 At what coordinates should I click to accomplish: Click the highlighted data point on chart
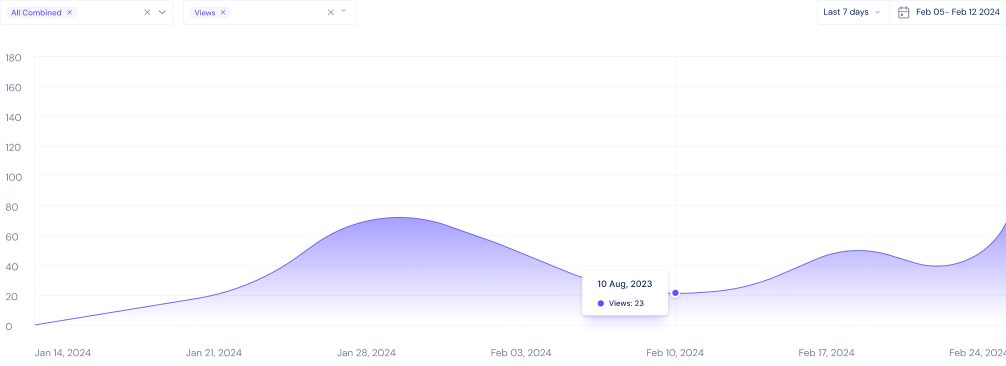tap(675, 293)
